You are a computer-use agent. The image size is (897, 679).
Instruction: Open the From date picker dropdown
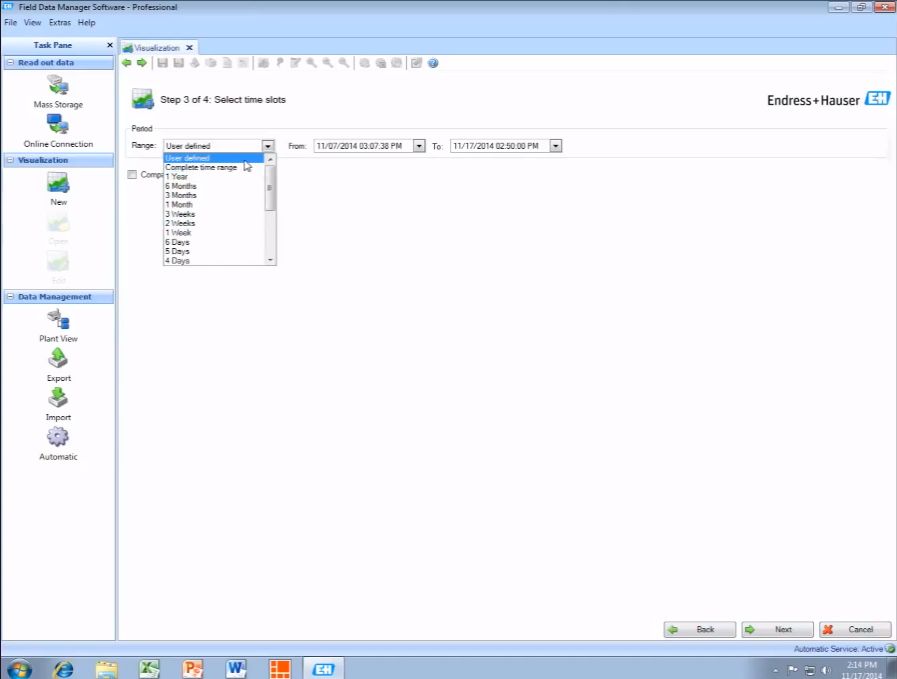[x=419, y=146]
